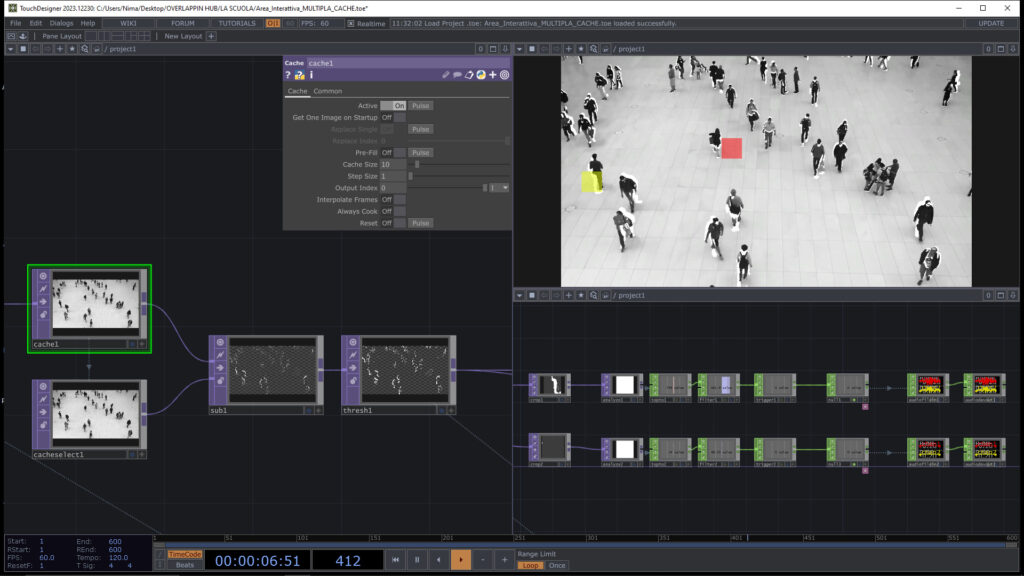Click the plus icon in cache1 parameter header
This screenshot has width=1024, height=576.
click(493, 75)
